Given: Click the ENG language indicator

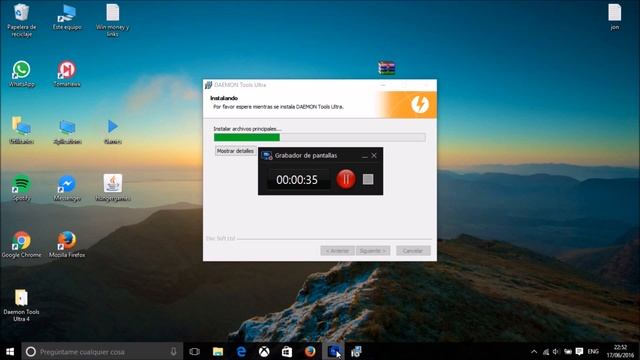Looking at the screenshot, I should click(593, 351).
